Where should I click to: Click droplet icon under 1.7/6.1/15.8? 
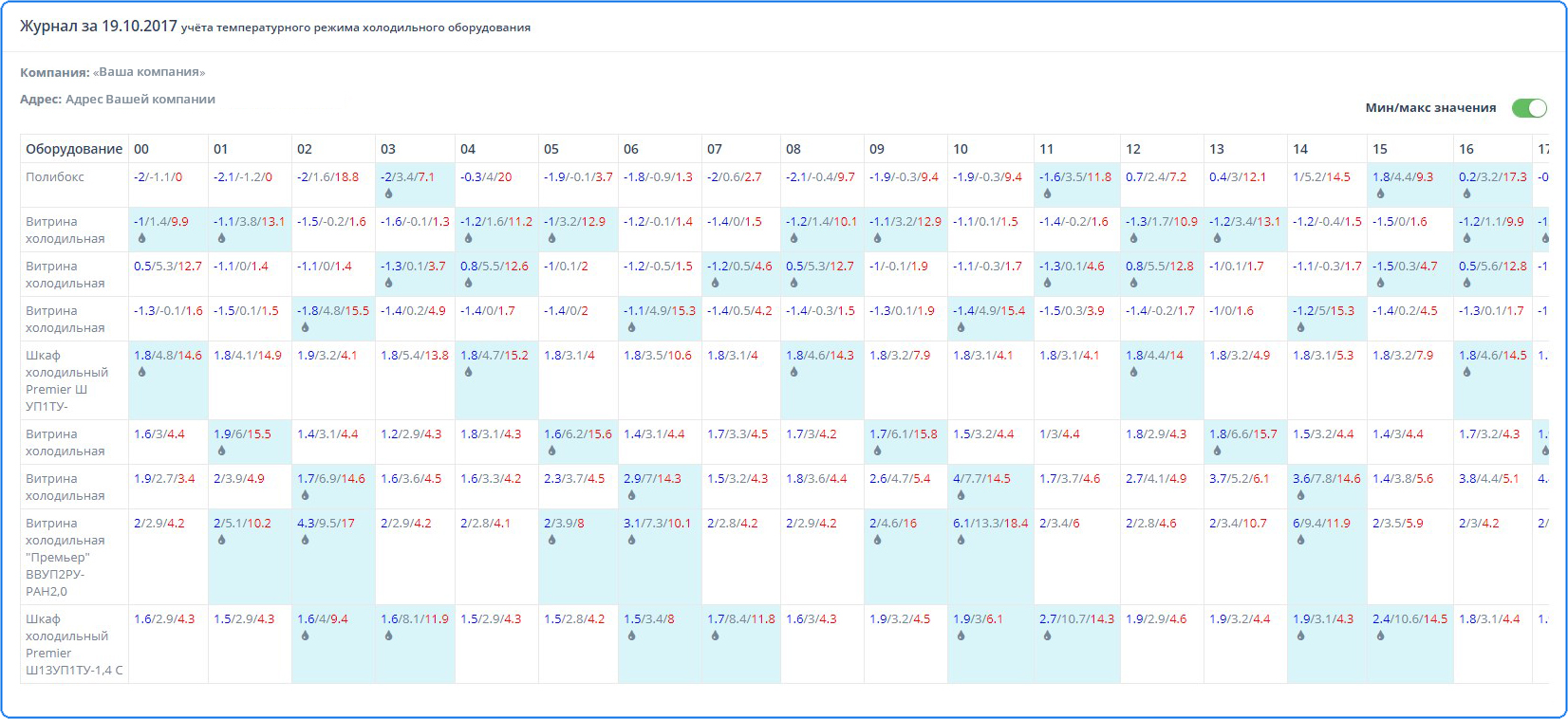[x=877, y=451]
